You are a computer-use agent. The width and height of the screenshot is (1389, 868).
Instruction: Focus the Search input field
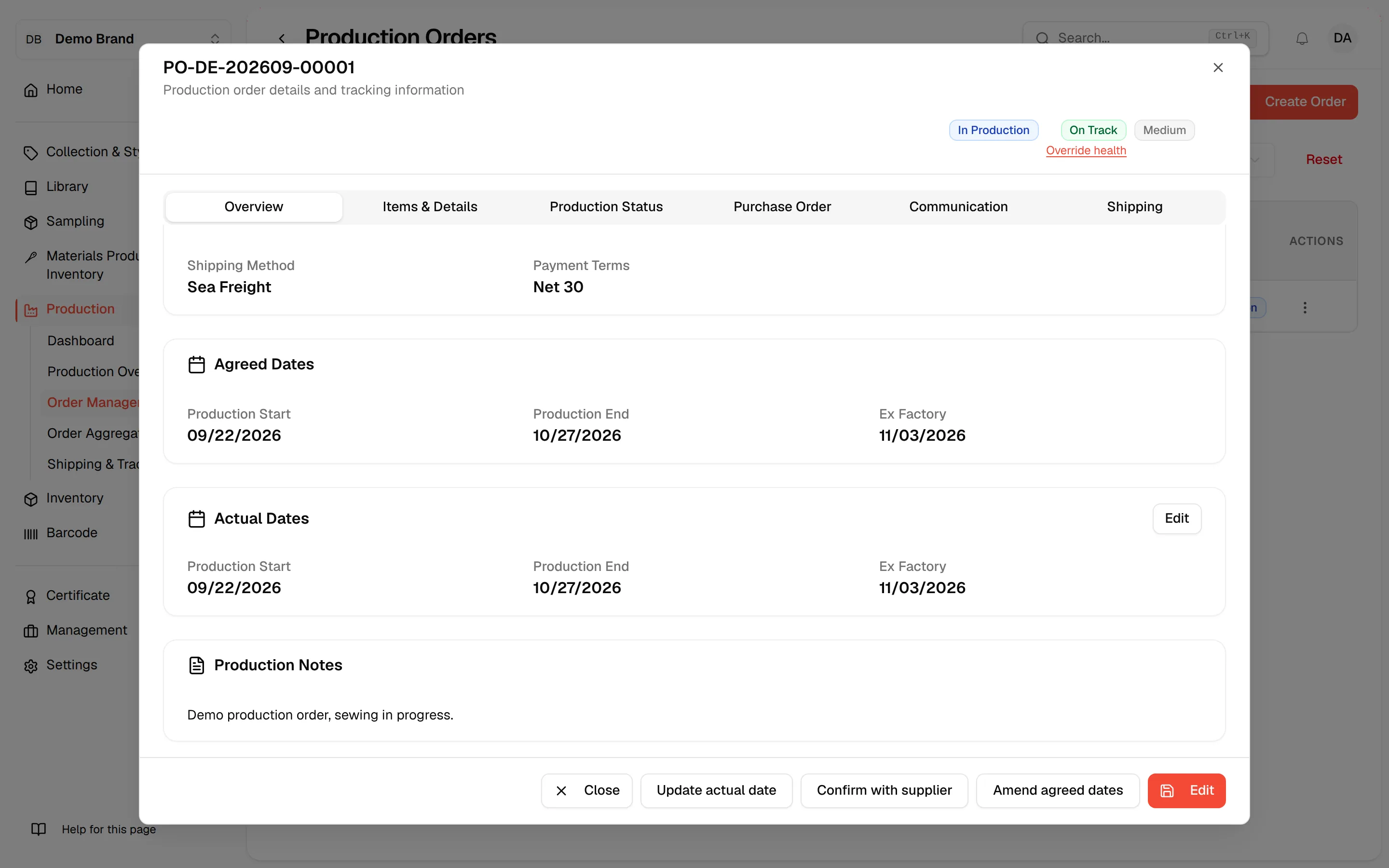pyautogui.click(x=1145, y=39)
